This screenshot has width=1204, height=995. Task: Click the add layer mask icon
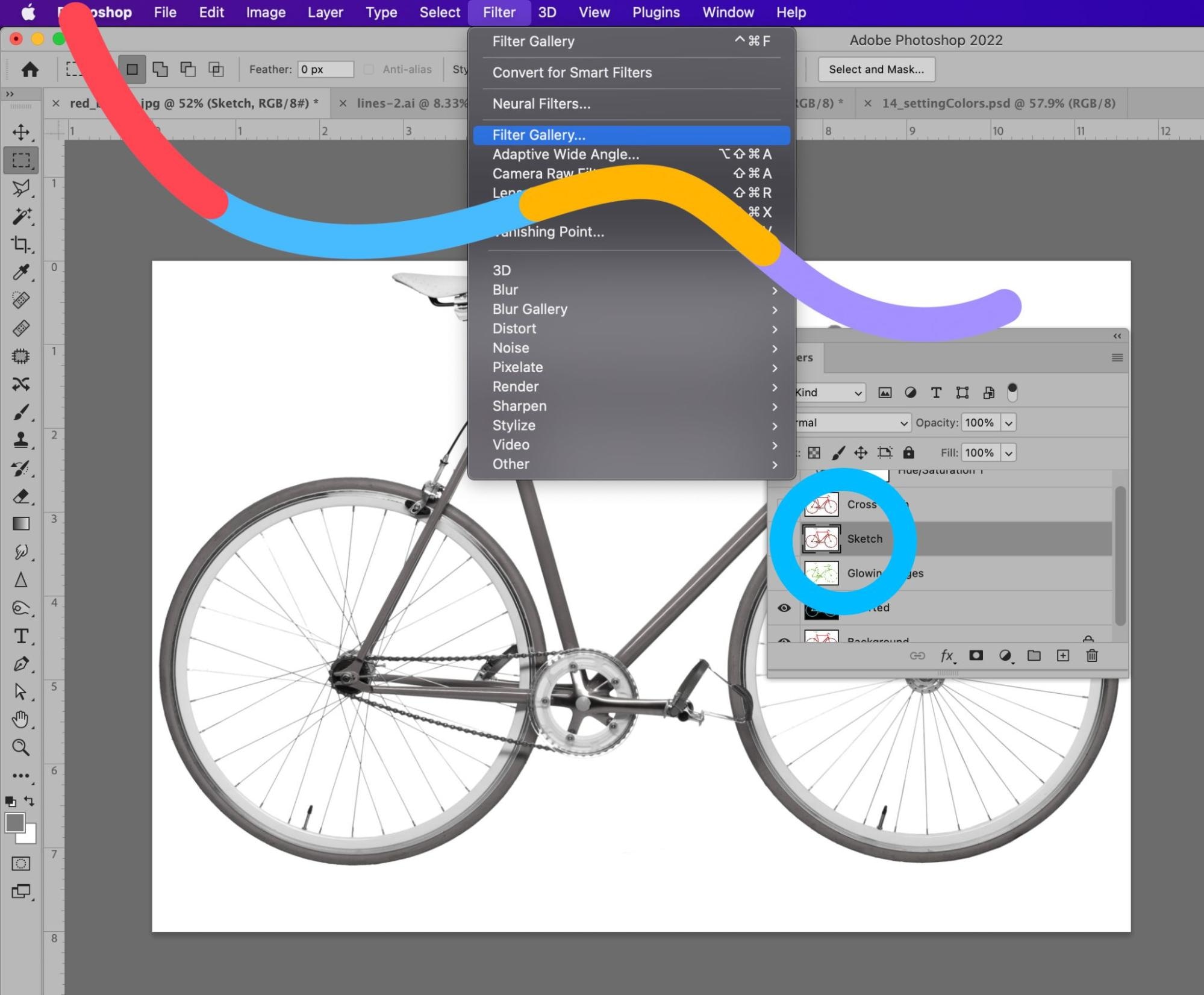coord(976,655)
